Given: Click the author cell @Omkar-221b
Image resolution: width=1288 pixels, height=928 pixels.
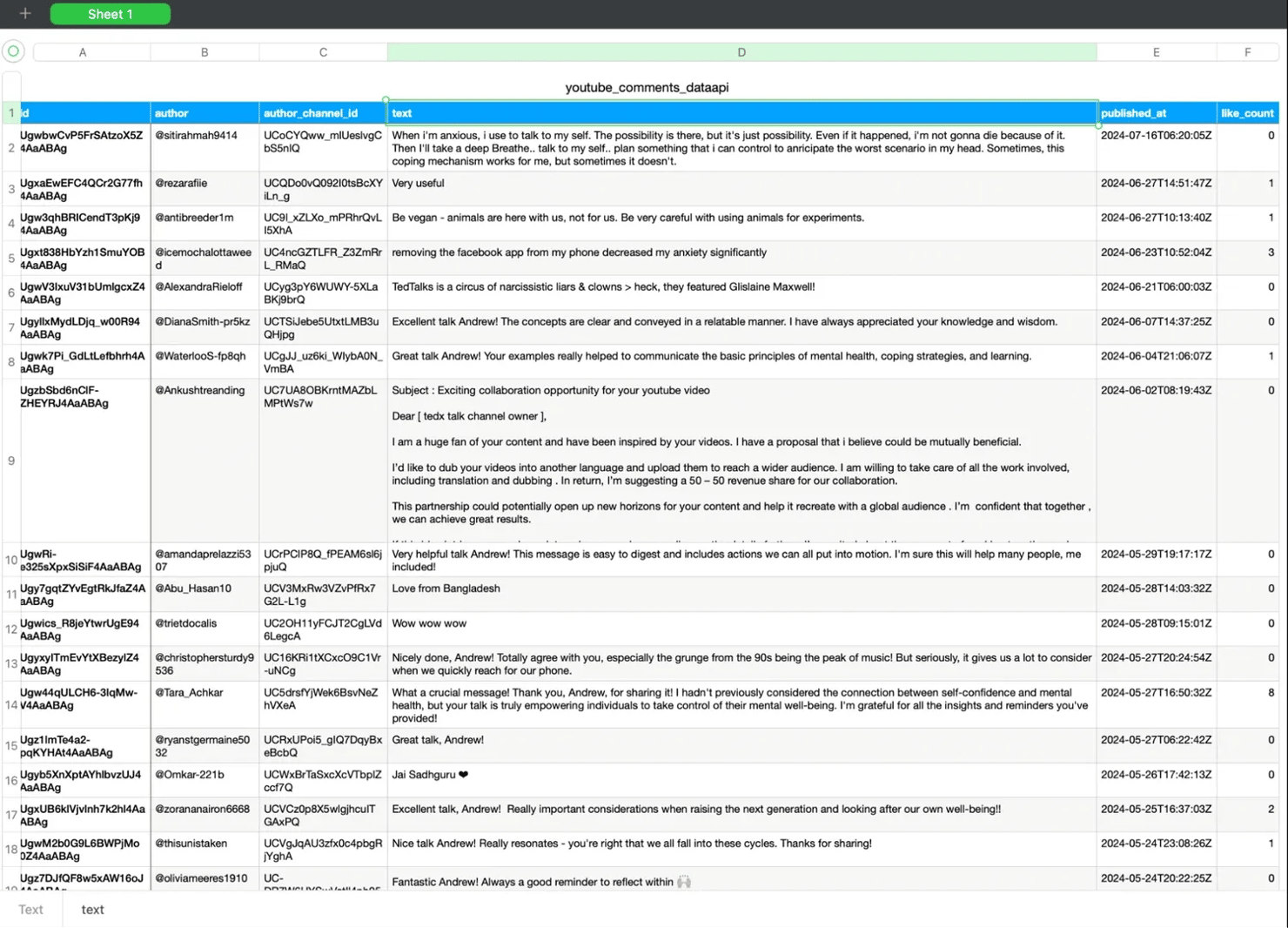Looking at the screenshot, I should 205,781.
